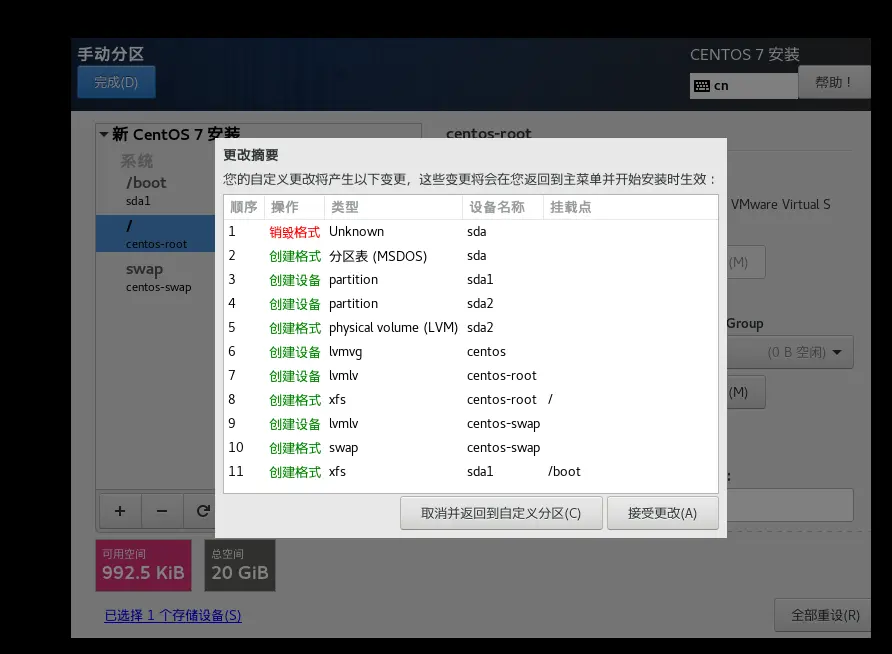The image size is (892, 654).
Task: Select the 销毁格式 sda summary row
Action: click(400, 231)
